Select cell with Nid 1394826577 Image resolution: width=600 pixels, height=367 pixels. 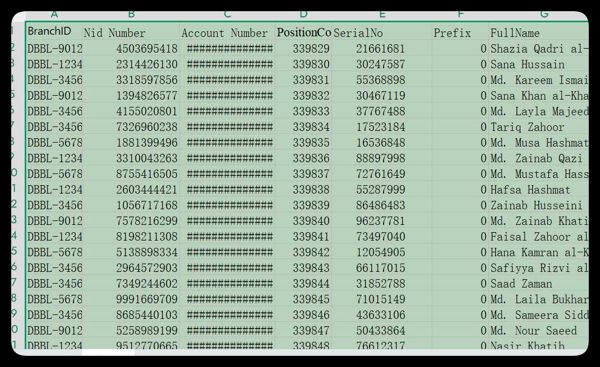click(x=132, y=96)
